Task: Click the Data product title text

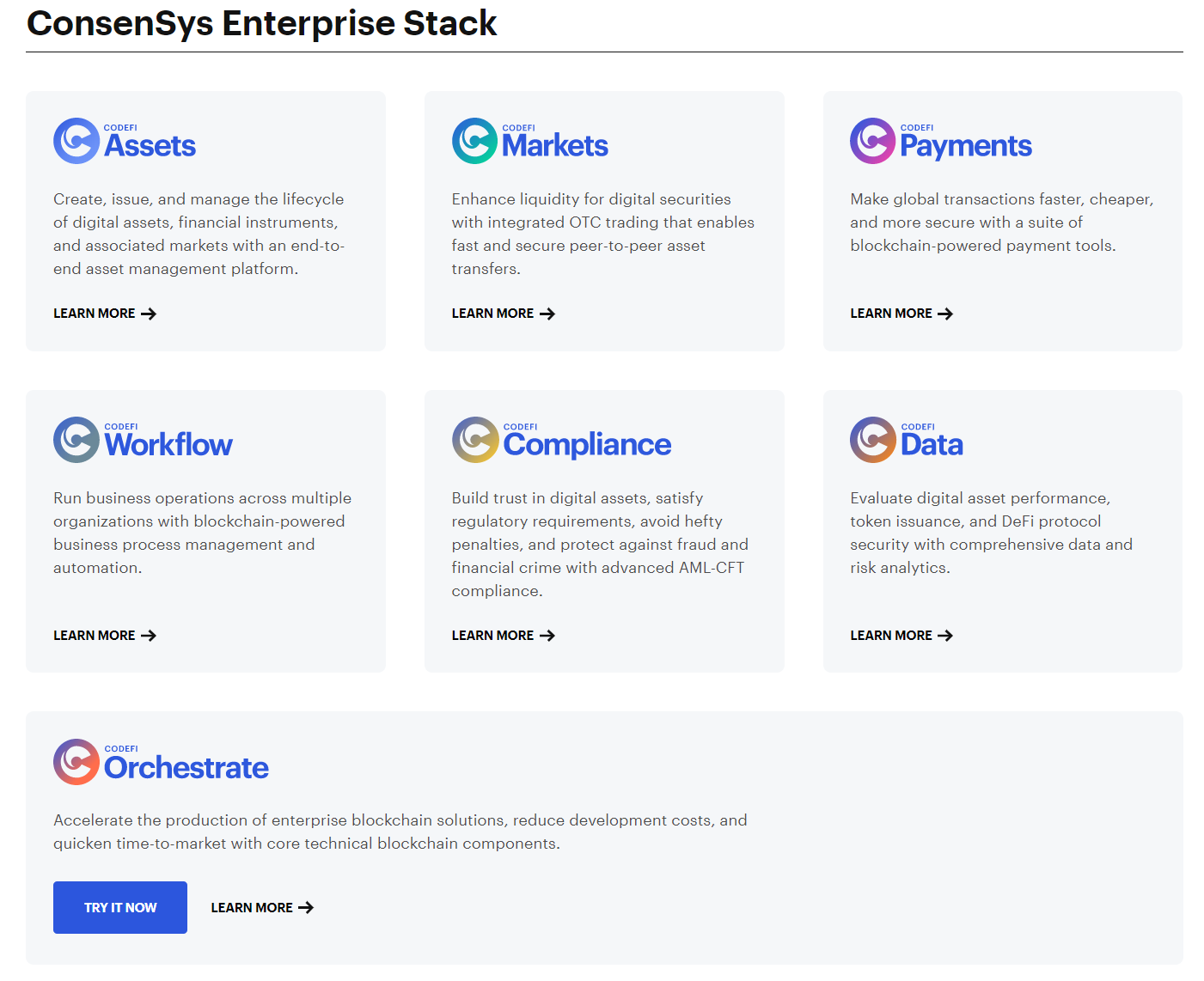Action: (932, 445)
